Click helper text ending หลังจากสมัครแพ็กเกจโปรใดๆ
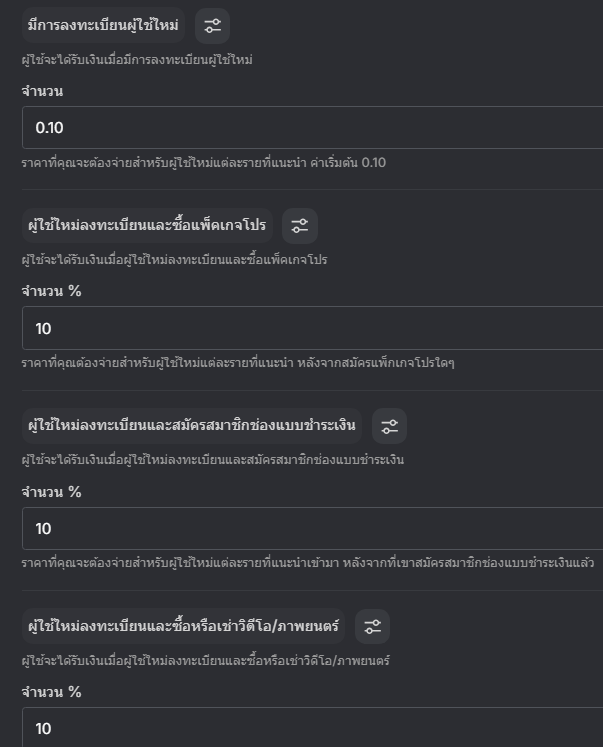 pyautogui.click(x=238, y=363)
